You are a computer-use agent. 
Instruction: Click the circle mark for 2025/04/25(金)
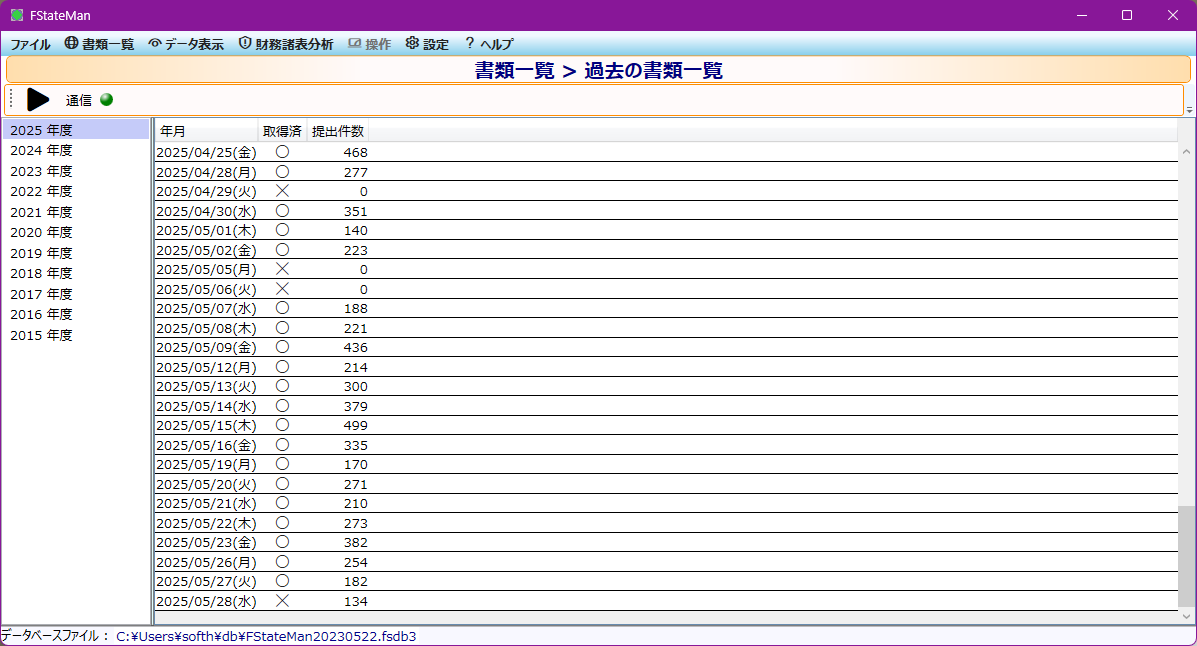[282, 152]
